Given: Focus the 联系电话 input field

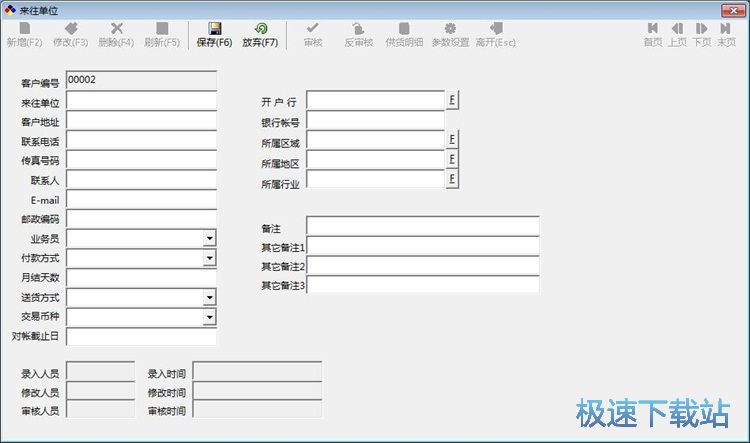Looking at the screenshot, I should [141, 140].
